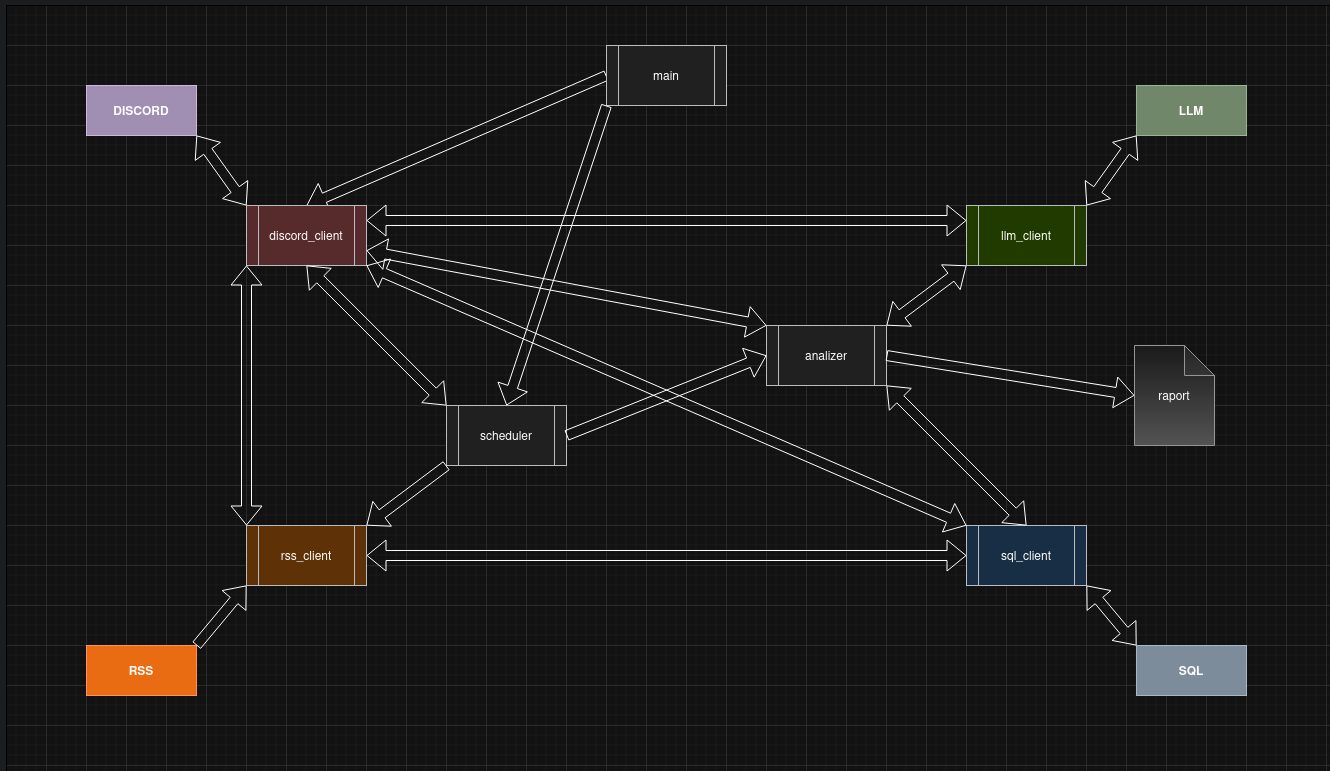This screenshot has width=1330, height=771.
Task: Select vertical arrow between discord_client and rss_client
Action: click(x=246, y=395)
